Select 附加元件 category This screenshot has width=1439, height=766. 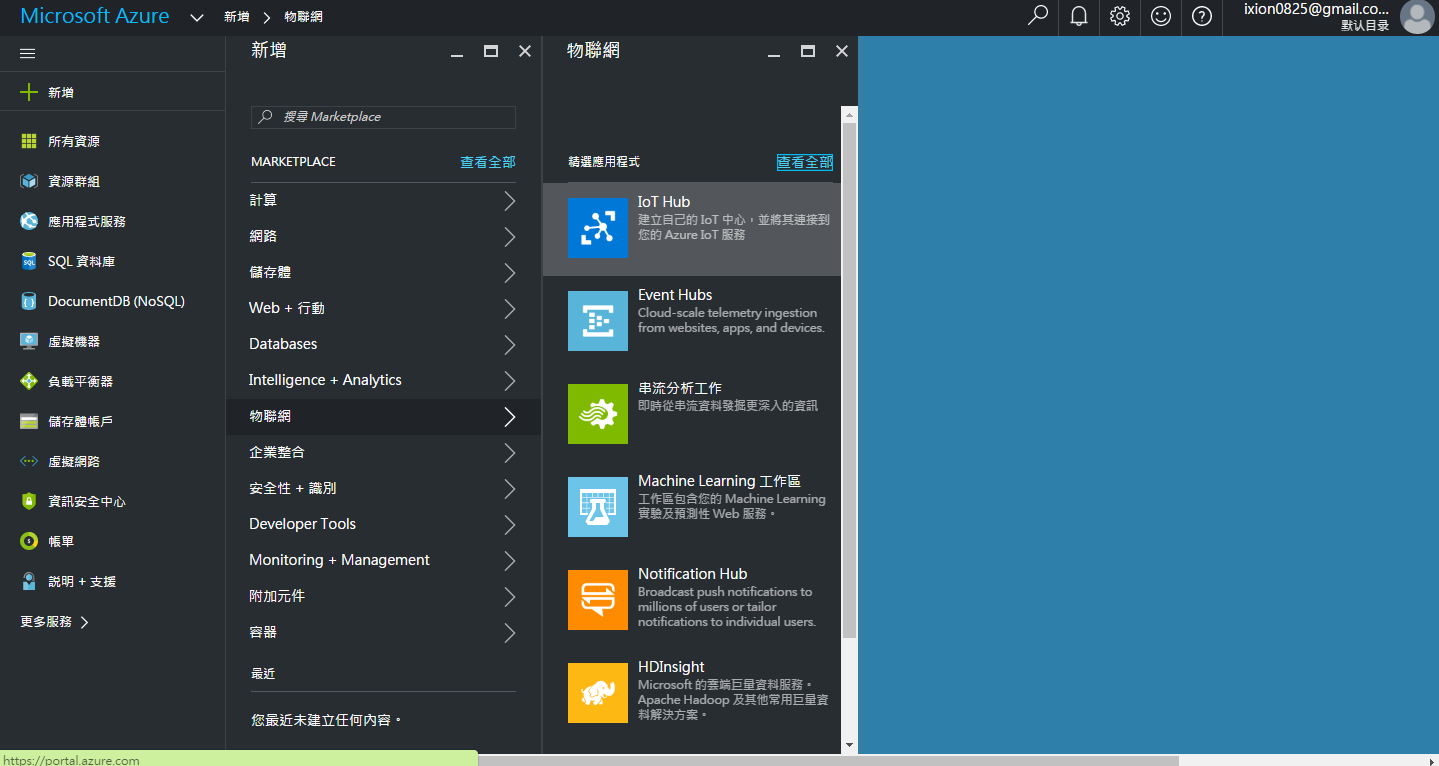(x=383, y=596)
